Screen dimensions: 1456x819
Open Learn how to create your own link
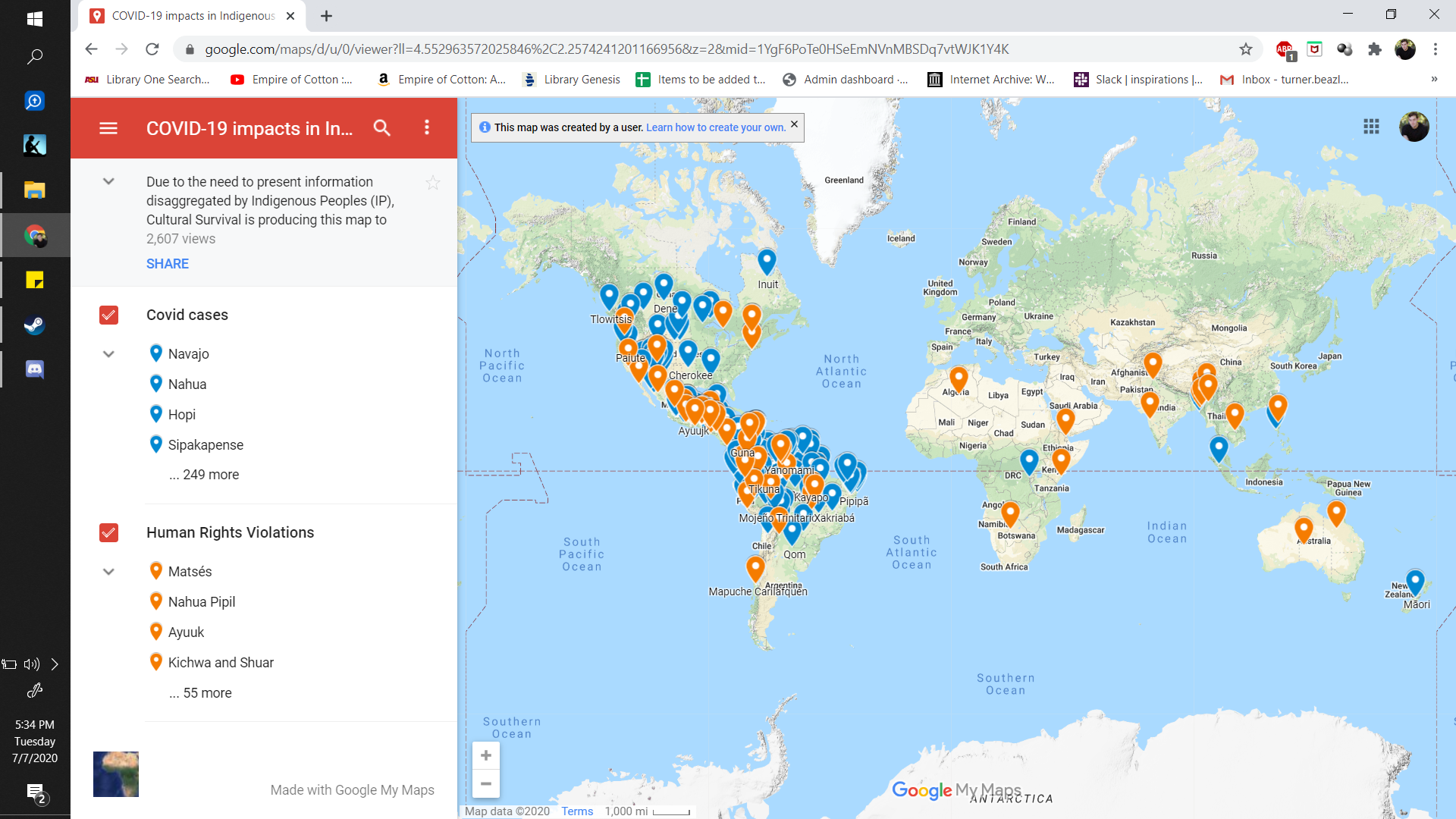pyautogui.click(x=715, y=127)
